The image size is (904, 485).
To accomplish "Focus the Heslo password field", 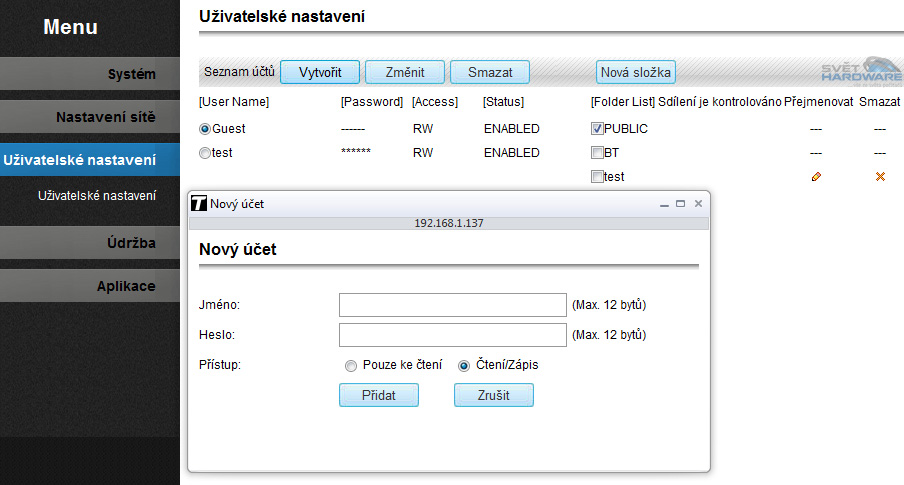I will [x=453, y=335].
